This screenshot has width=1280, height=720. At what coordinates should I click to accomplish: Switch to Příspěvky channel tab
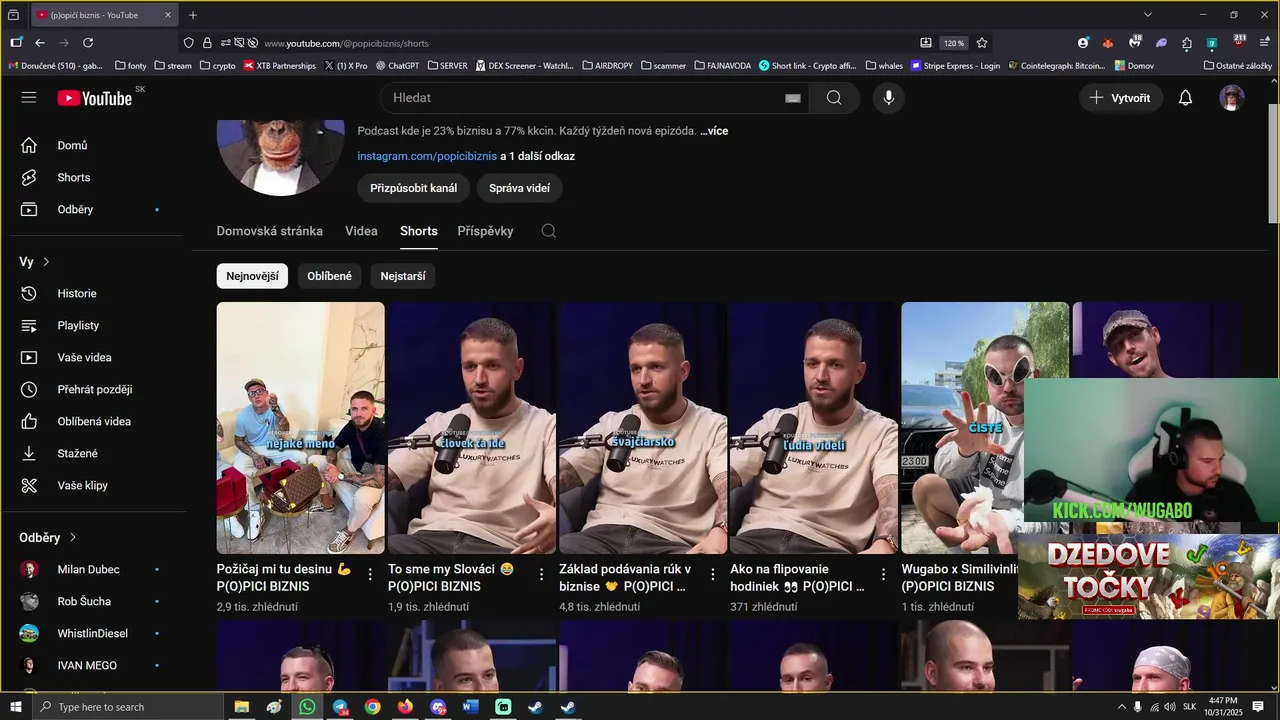point(485,231)
